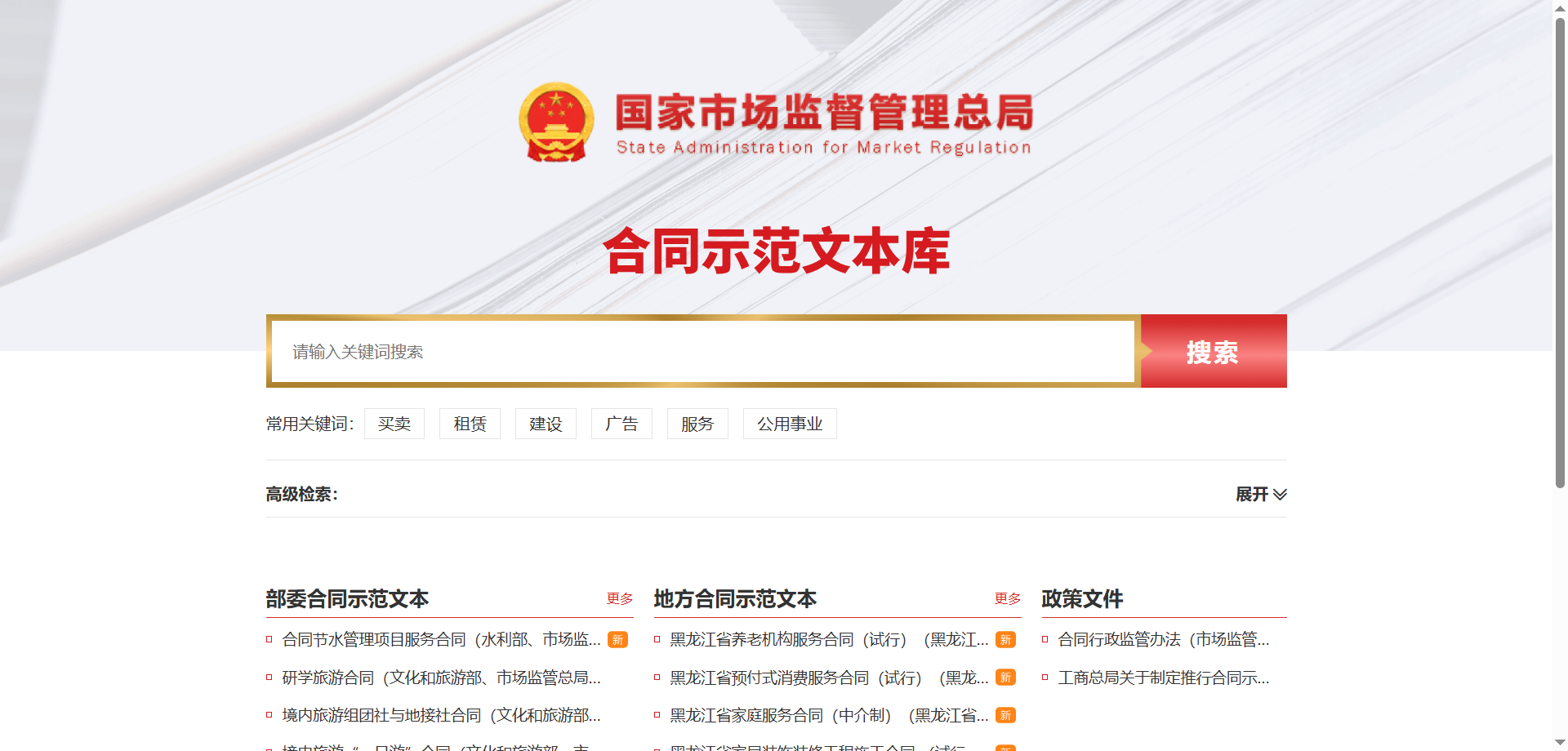Screen dimensions: 1568x751
Task: Open 黑龙江省预付式消费服务合同 link
Action: click(829, 678)
